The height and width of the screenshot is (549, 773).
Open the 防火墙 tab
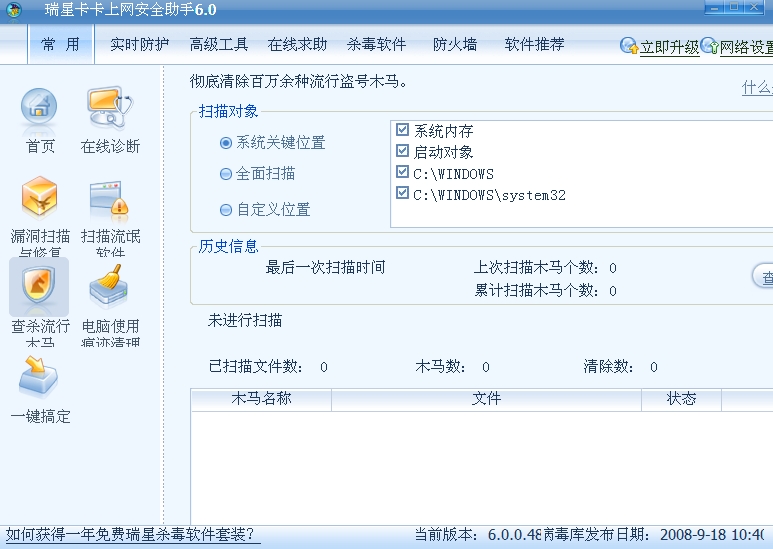(x=455, y=44)
